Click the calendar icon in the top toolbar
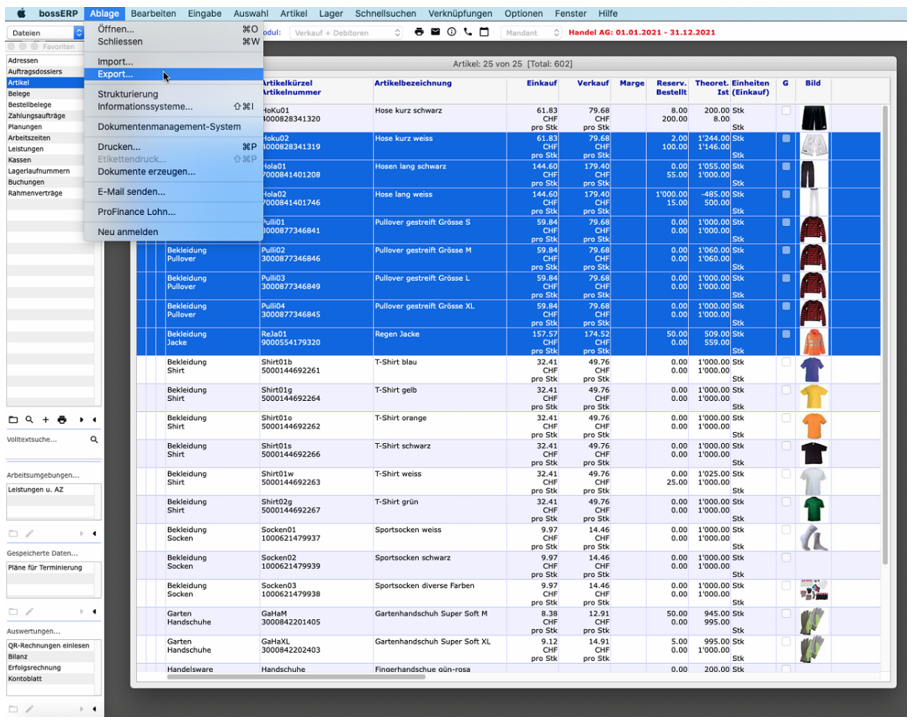Viewport: 916px width, 722px height. (x=485, y=32)
